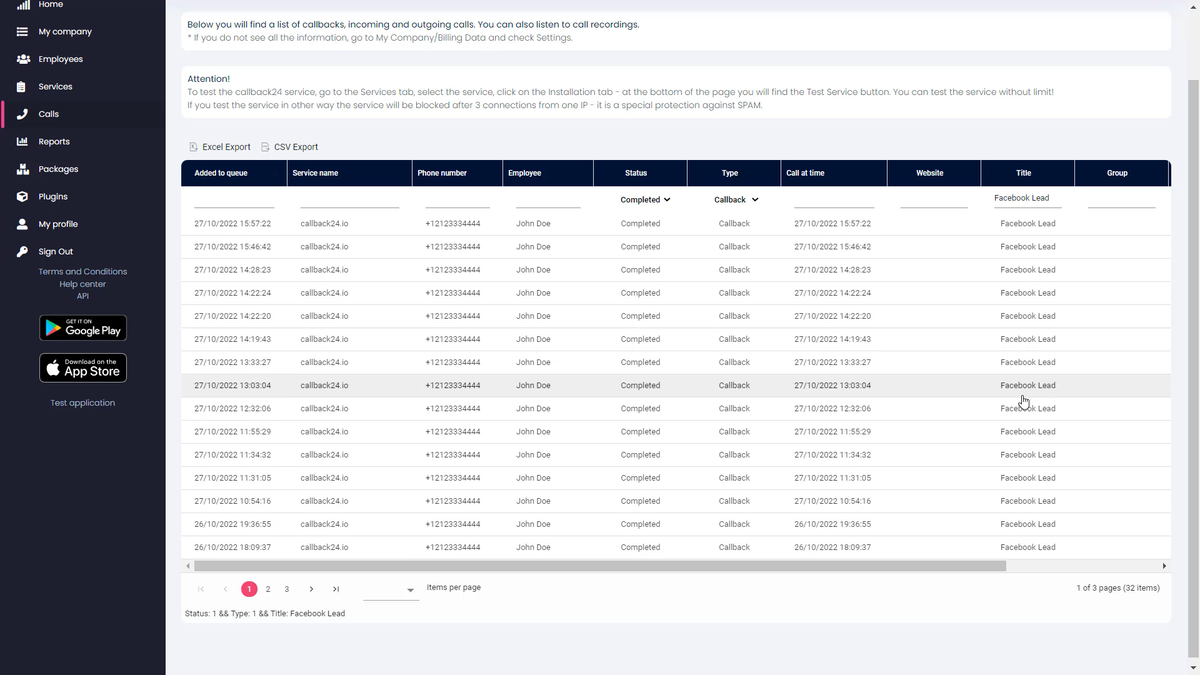Screen dimensions: 1200x675
Task: Open Services in the sidebar menu
Action: pyautogui.click(x=55, y=87)
